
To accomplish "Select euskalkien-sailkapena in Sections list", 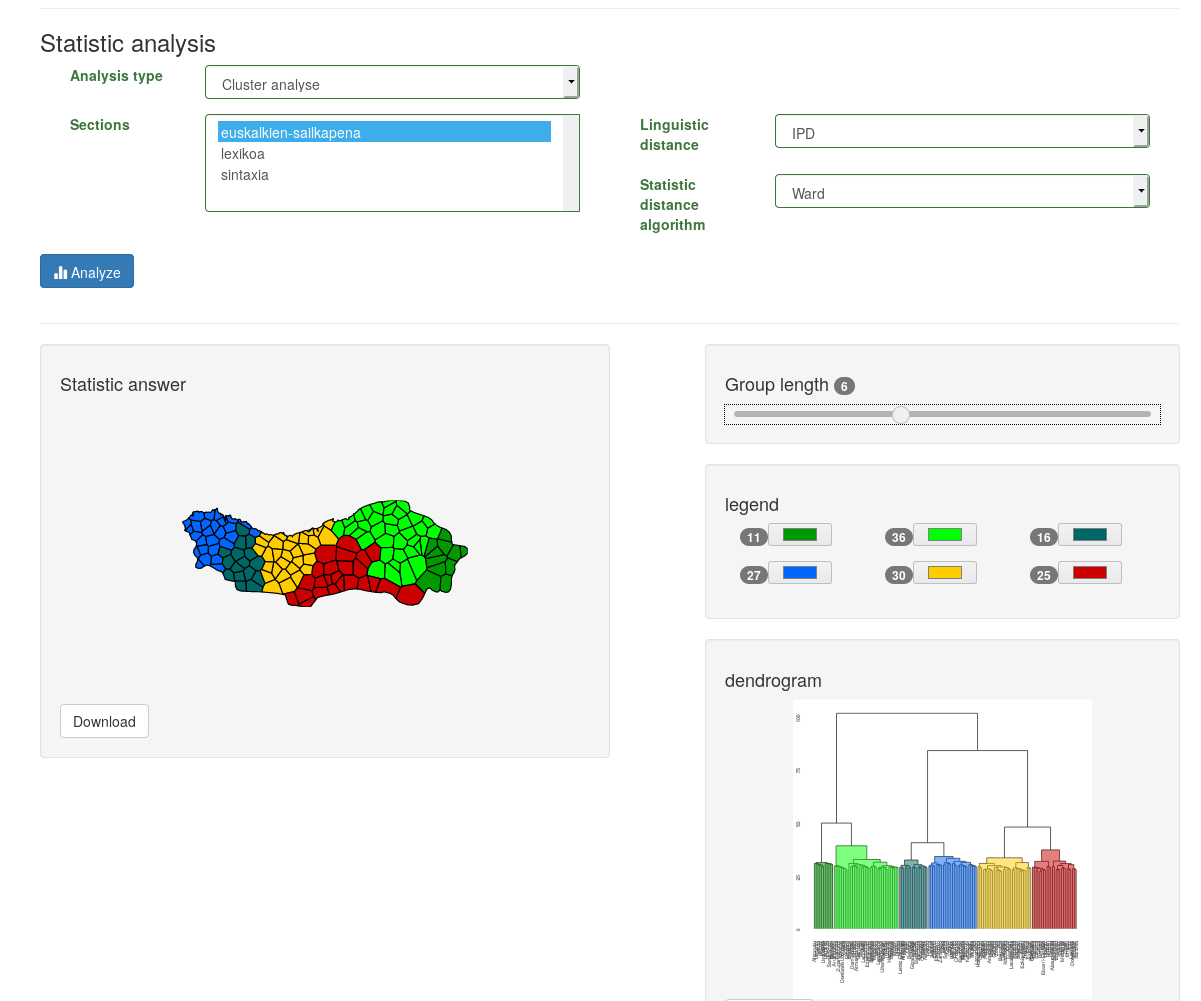I will click(x=384, y=132).
